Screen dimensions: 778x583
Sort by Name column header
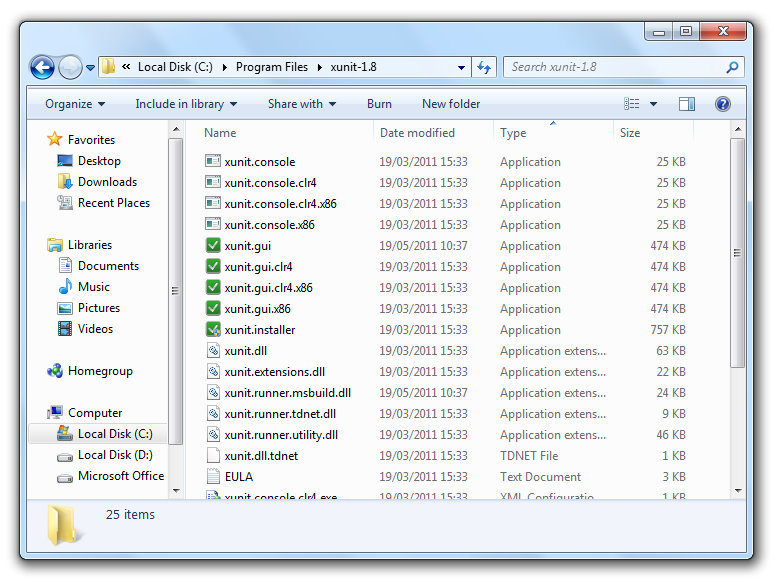click(x=220, y=133)
